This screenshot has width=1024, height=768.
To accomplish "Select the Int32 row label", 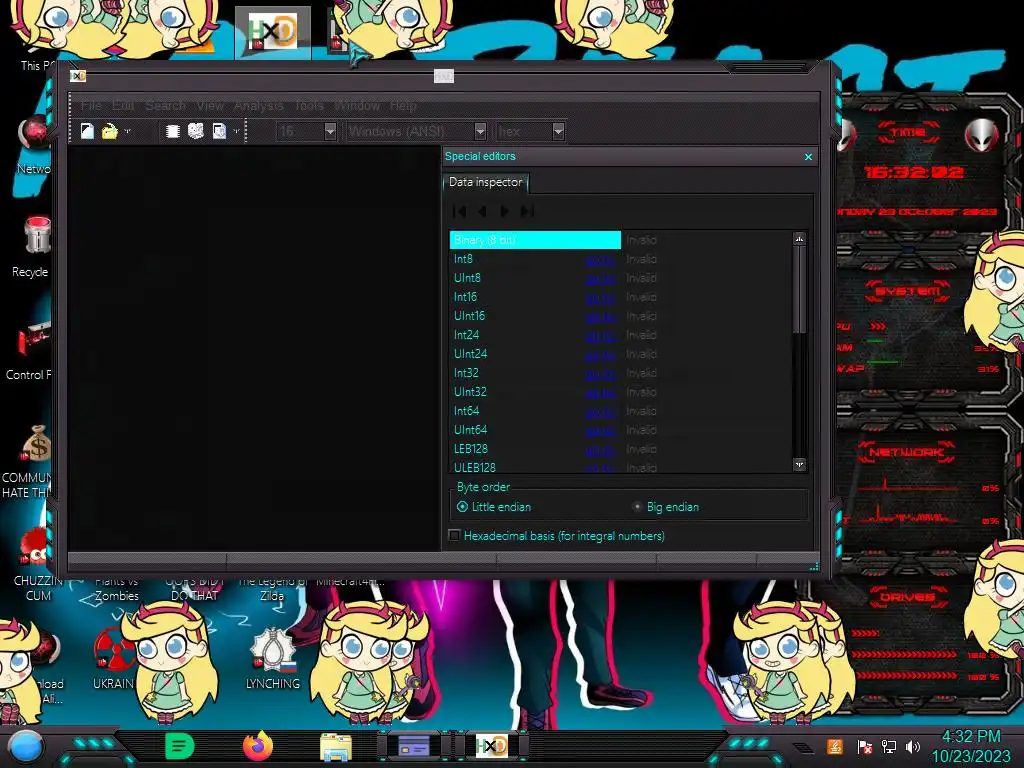I will click(x=466, y=373).
